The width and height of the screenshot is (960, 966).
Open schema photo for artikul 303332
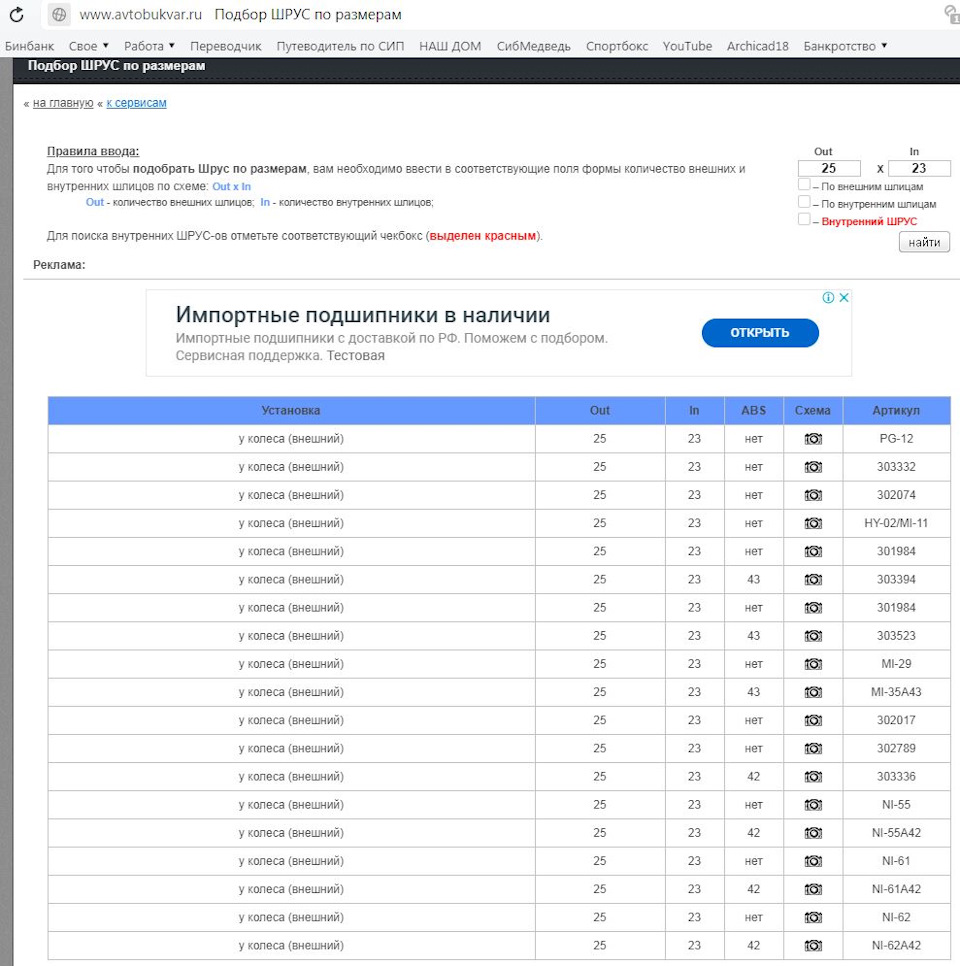(814, 466)
